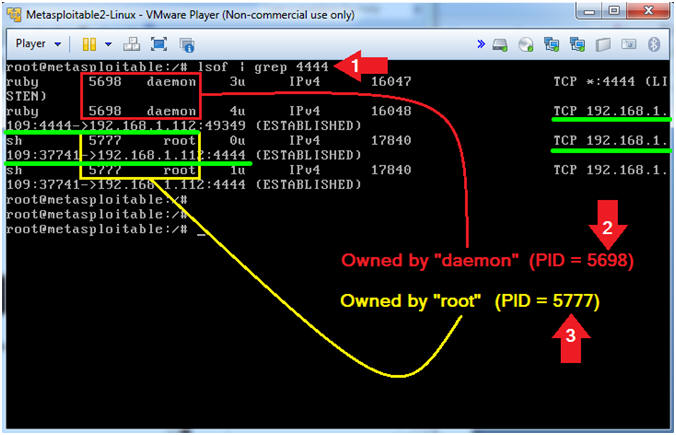Close the Metasploitable2-Linux window
The width and height of the screenshot is (676, 435).
648,11
